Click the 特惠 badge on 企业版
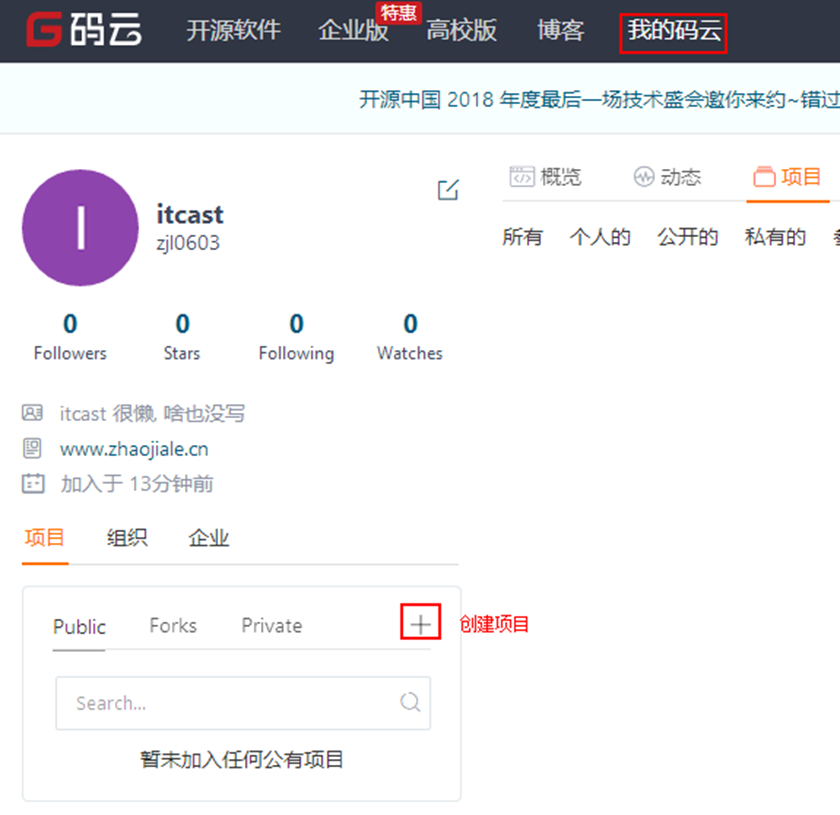Image resolution: width=840 pixels, height=815 pixels. [x=399, y=12]
